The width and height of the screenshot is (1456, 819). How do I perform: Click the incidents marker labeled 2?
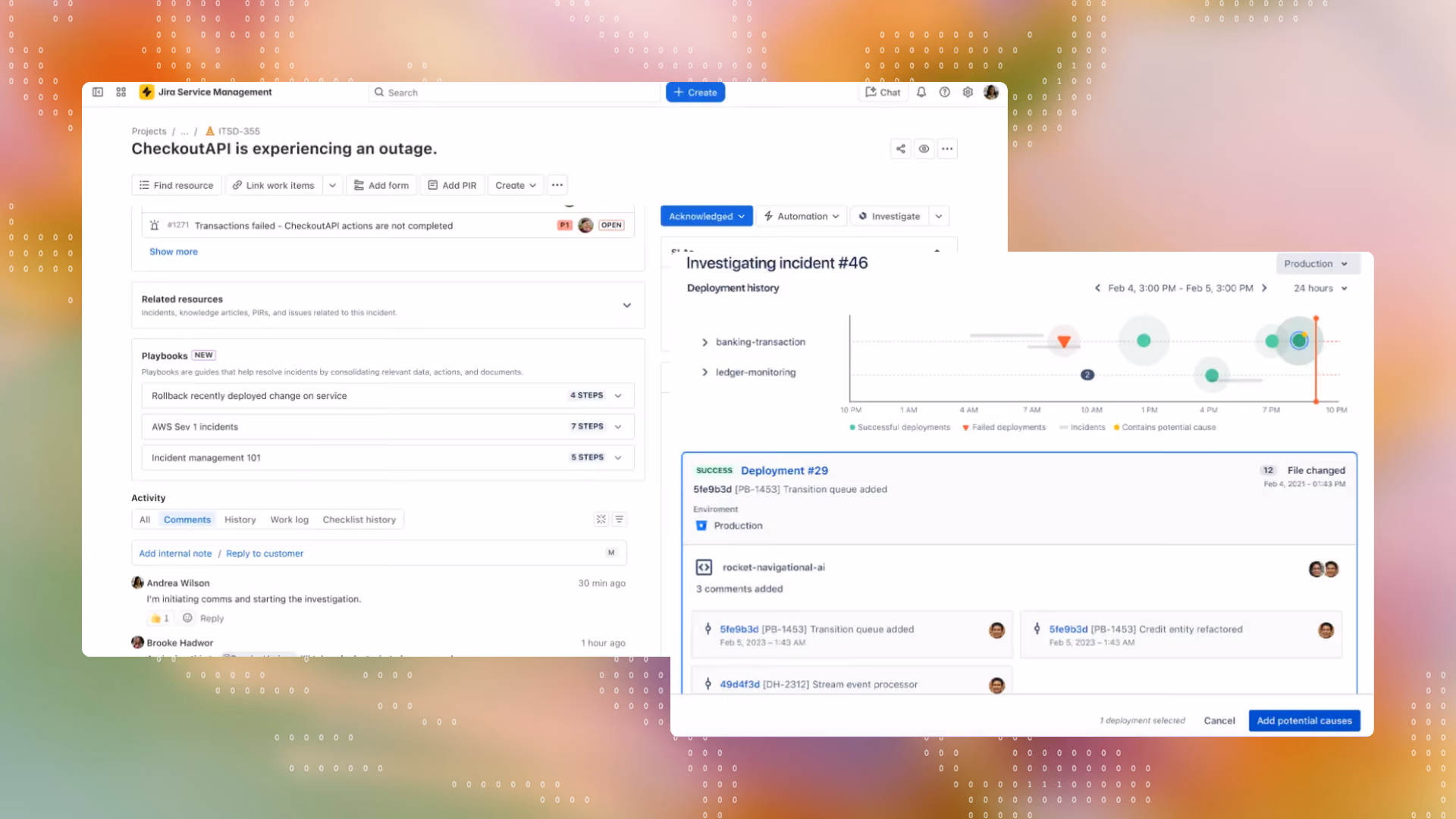pyautogui.click(x=1087, y=375)
